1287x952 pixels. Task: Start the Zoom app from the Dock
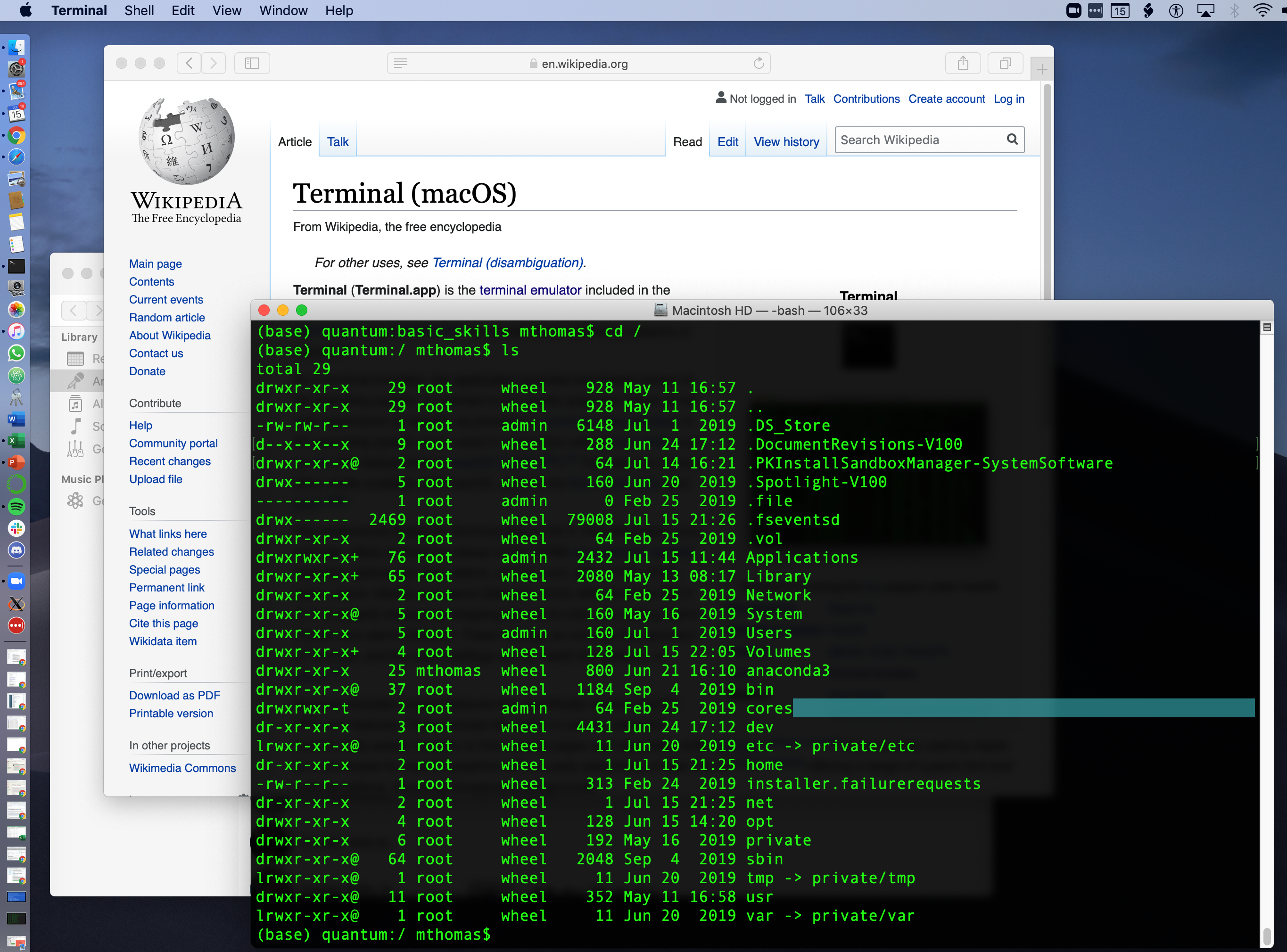(16, 581)
